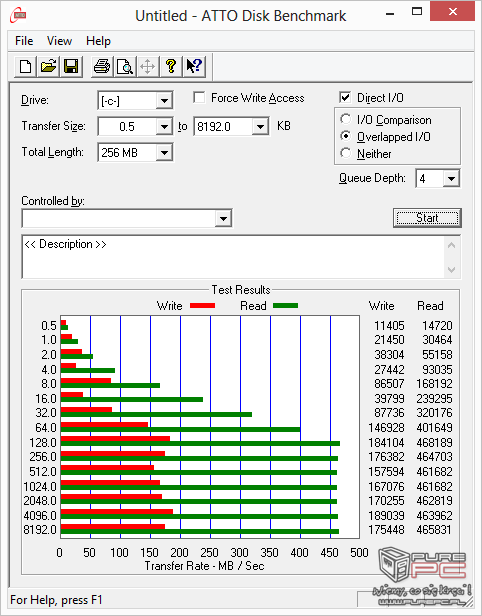Click the 8192.0 transfer size row label
The height and width of the screenshot is (616, 482).
(40, 530)
